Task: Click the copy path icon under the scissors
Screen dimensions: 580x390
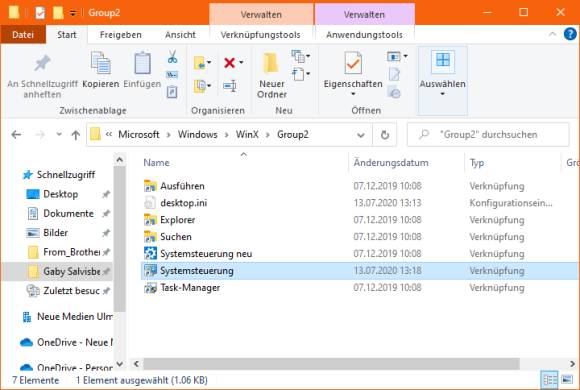Action: click(172, 75)
